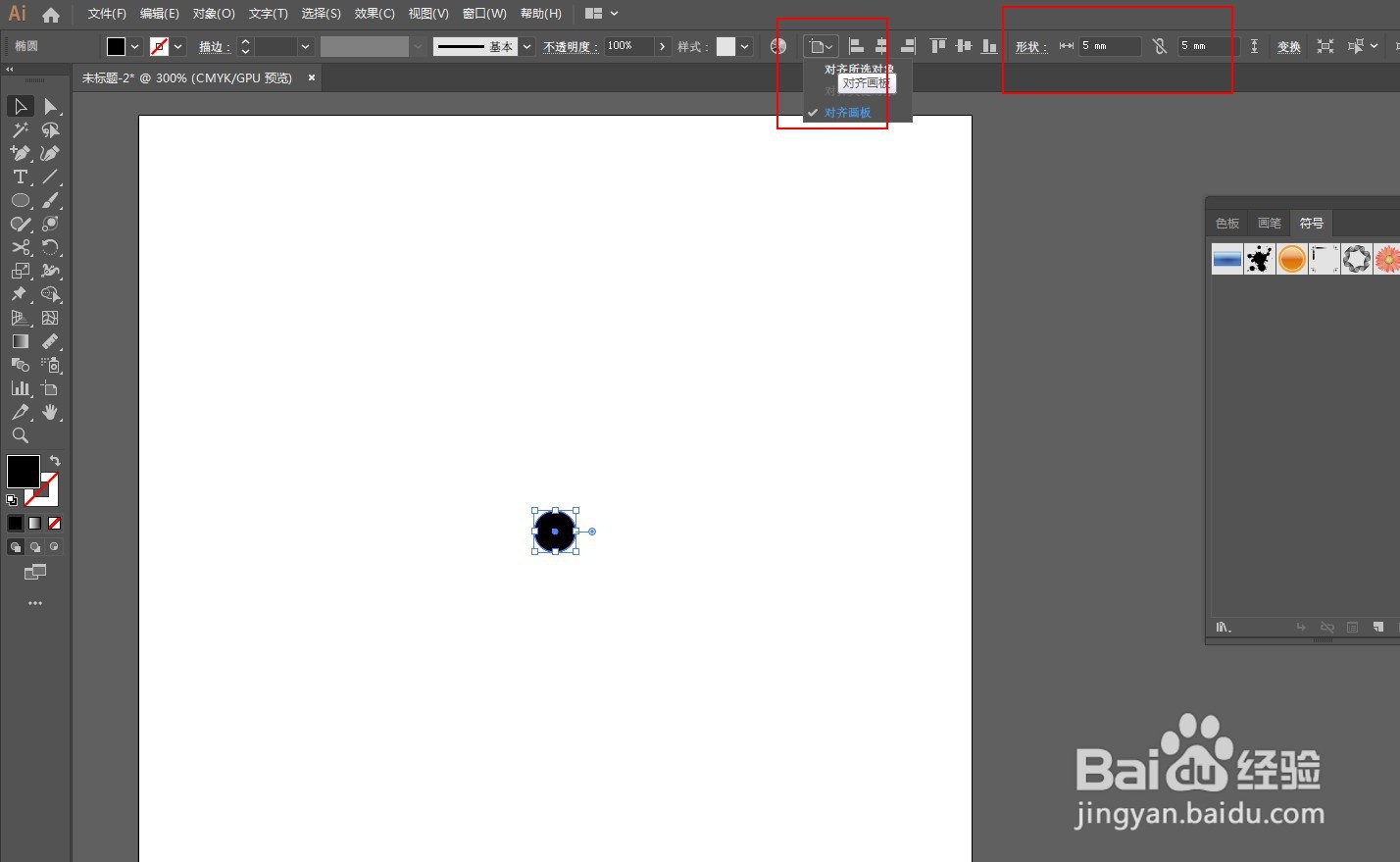Choose 对齐画板 menu option
This screenshot has width=1400, height=862.
pyautogui.click(x=847, y=113)
